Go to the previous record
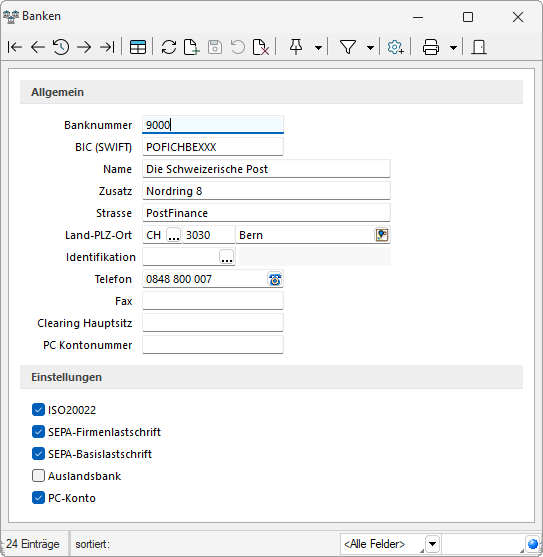This screenshot has width=543, height=557. (x=38, y=47)
